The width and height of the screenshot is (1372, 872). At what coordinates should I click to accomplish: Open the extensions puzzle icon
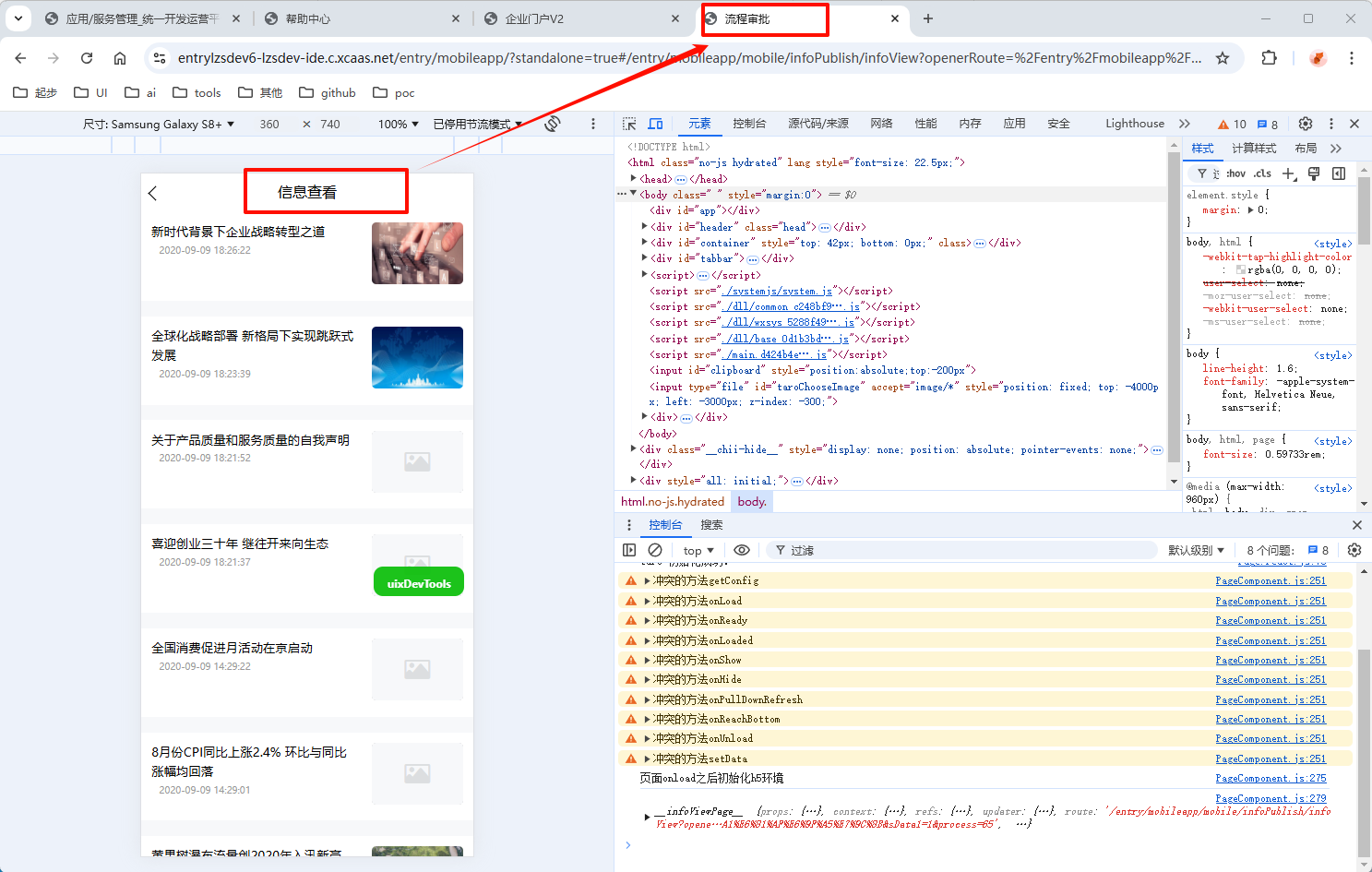pyautogui.click(x=1270, y=58)
